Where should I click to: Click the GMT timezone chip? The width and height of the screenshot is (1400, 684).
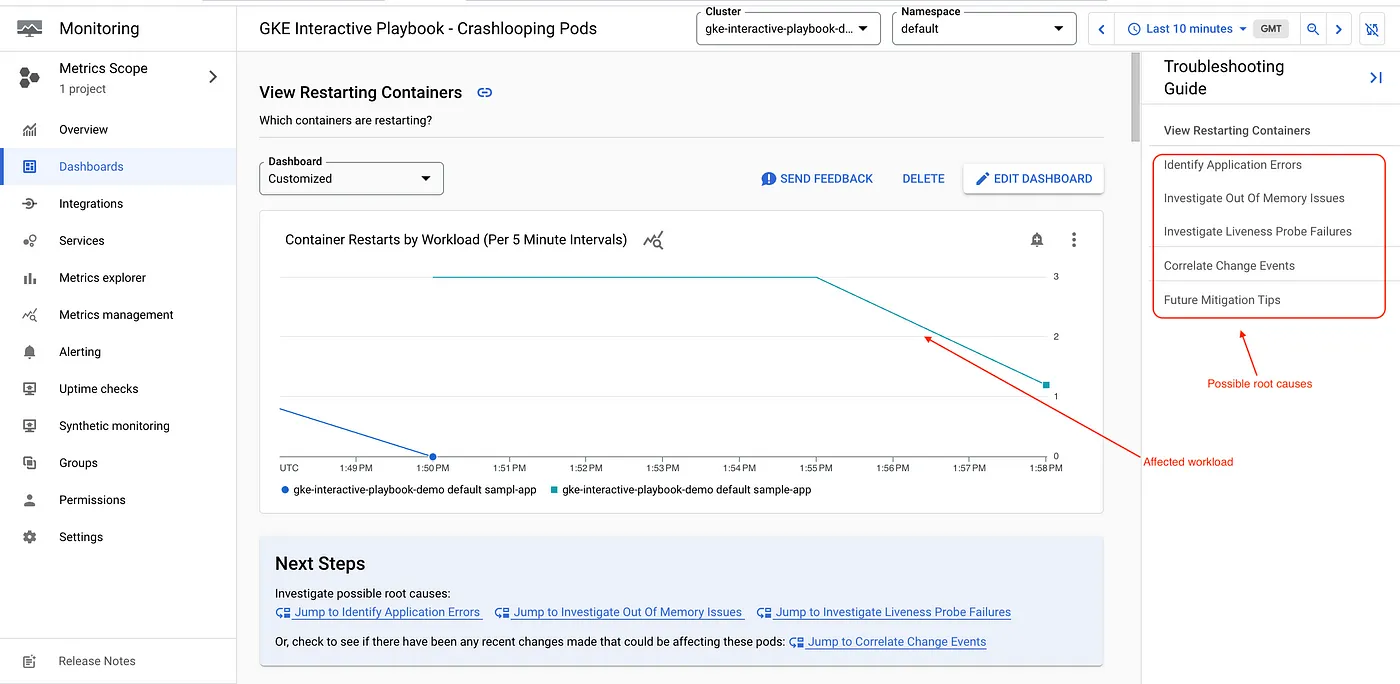[x=1271, y=29]
